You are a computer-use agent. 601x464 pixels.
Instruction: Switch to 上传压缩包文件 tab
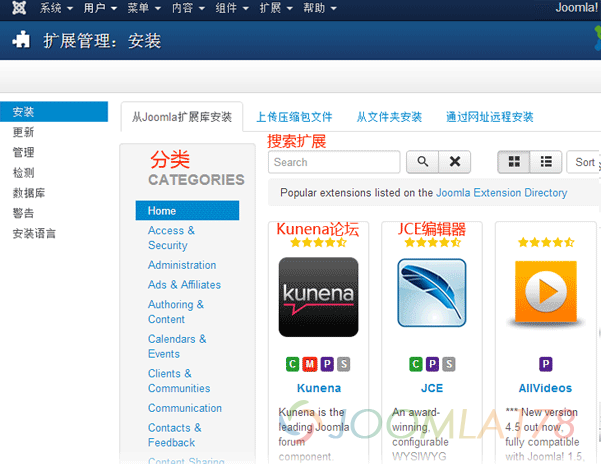coord(294,117)
